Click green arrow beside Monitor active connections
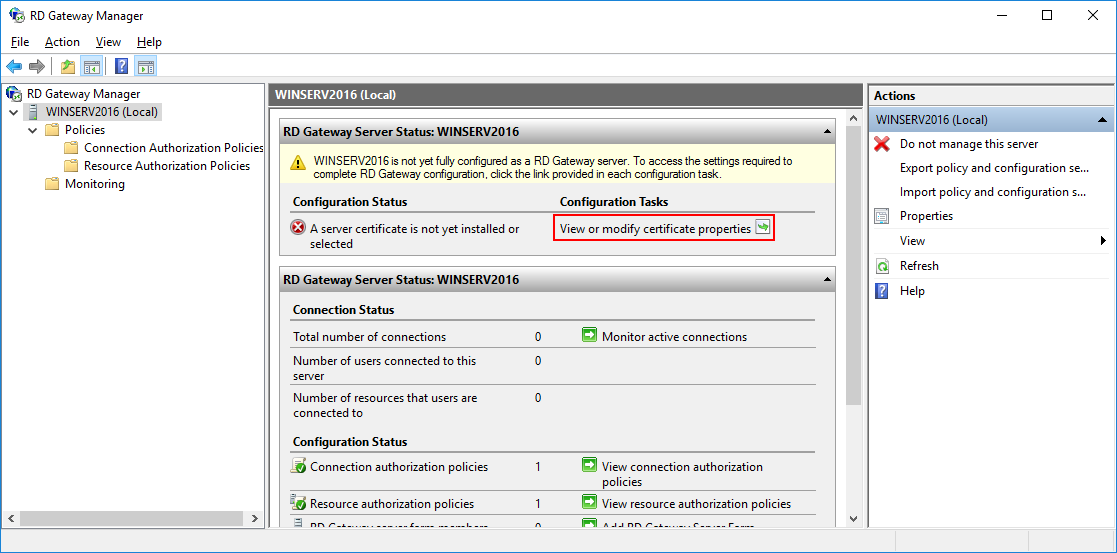 (x=589, y=336)
